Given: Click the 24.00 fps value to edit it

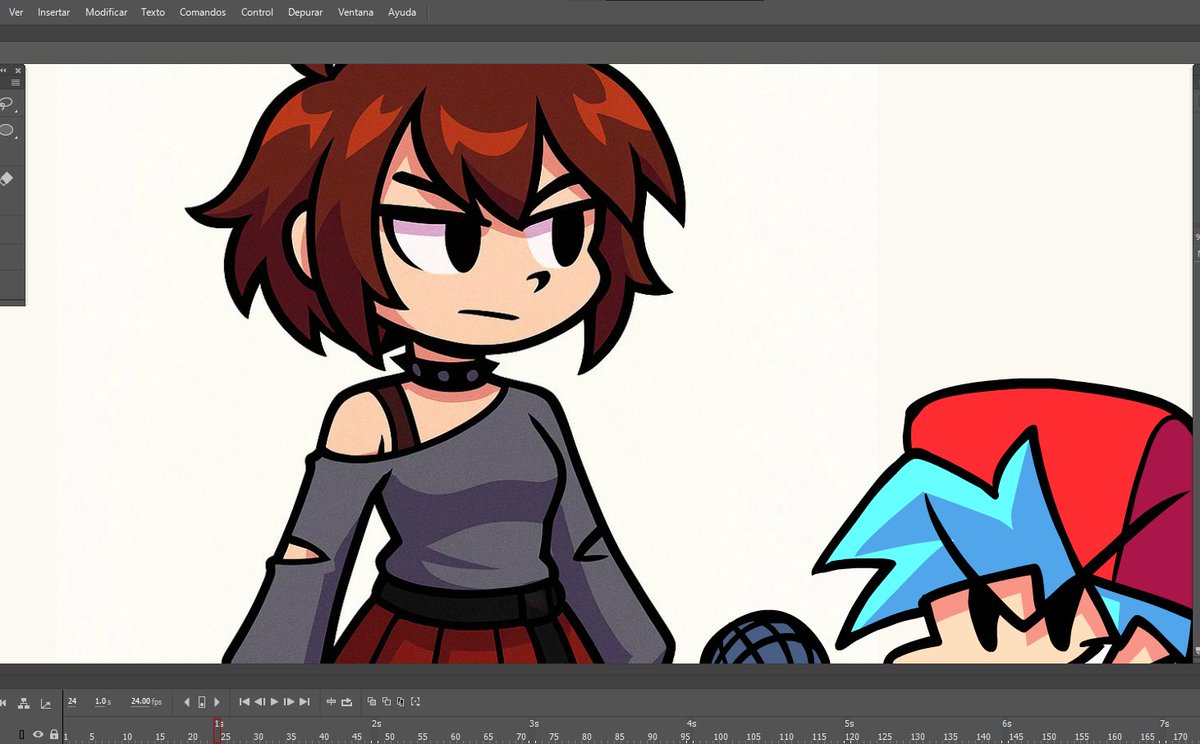Looking at the screenshot, I should coord(145,702).
